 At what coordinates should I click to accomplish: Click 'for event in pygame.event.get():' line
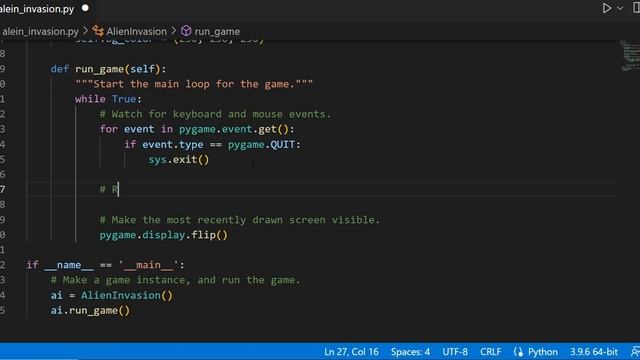click(197, 129)
